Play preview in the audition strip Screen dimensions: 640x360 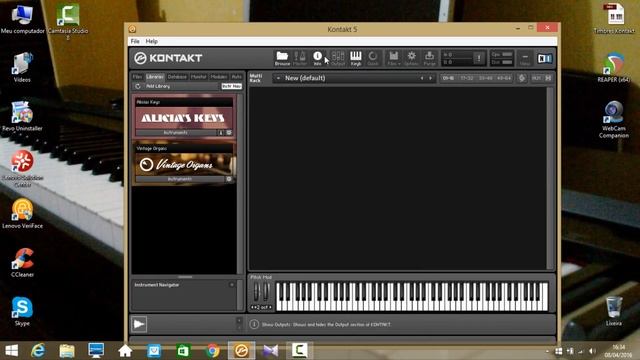(x=139, y=324)
